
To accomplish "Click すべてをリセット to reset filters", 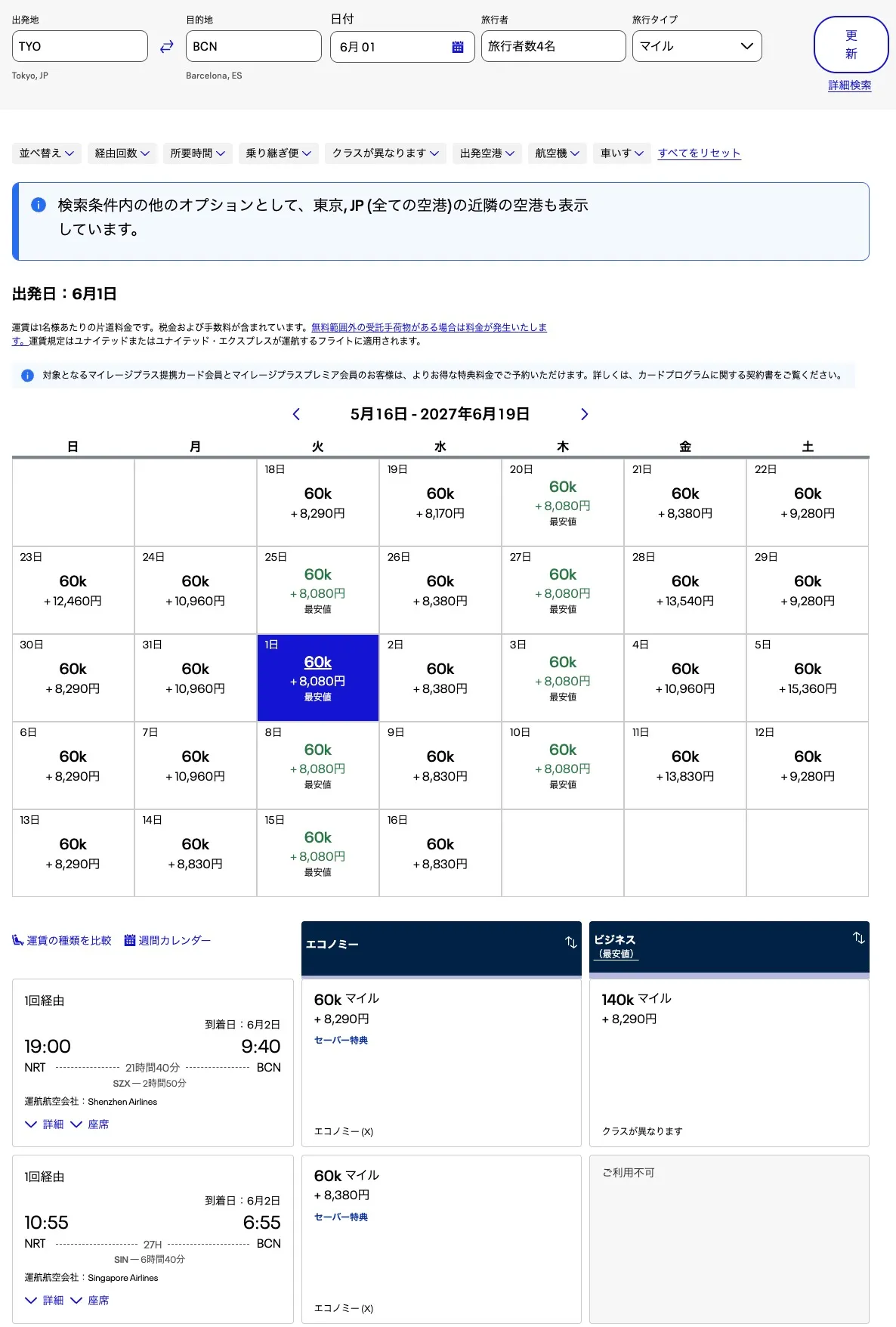I will [x=700, y=153].
